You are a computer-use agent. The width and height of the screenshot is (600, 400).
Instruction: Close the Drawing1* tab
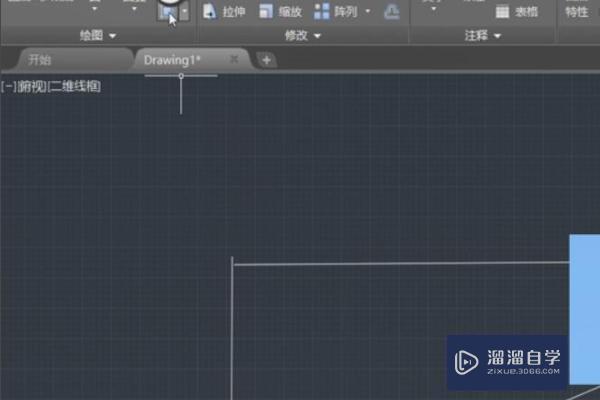pos(234,59)
